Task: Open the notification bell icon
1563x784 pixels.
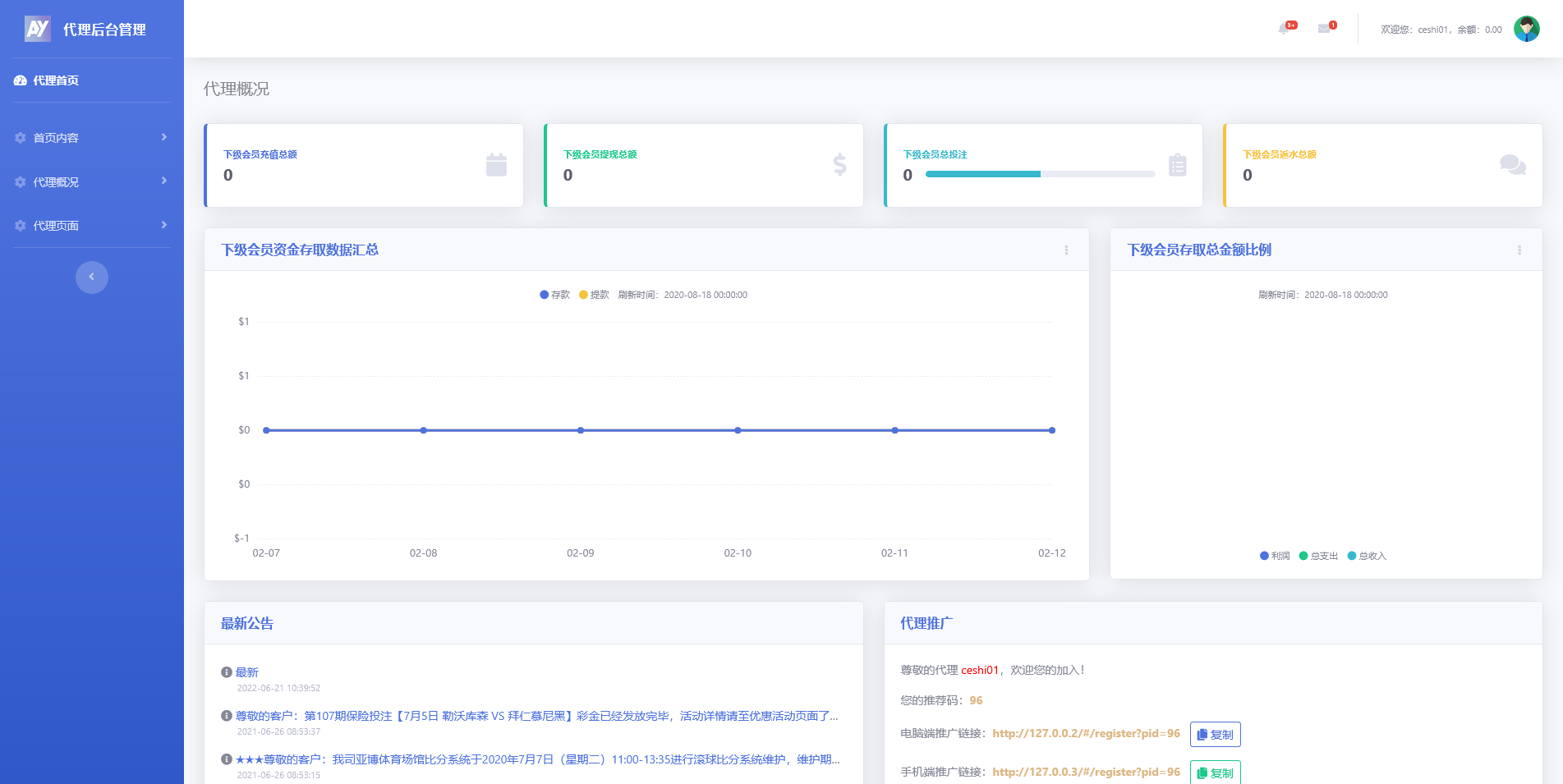Action: point(1284,29)
